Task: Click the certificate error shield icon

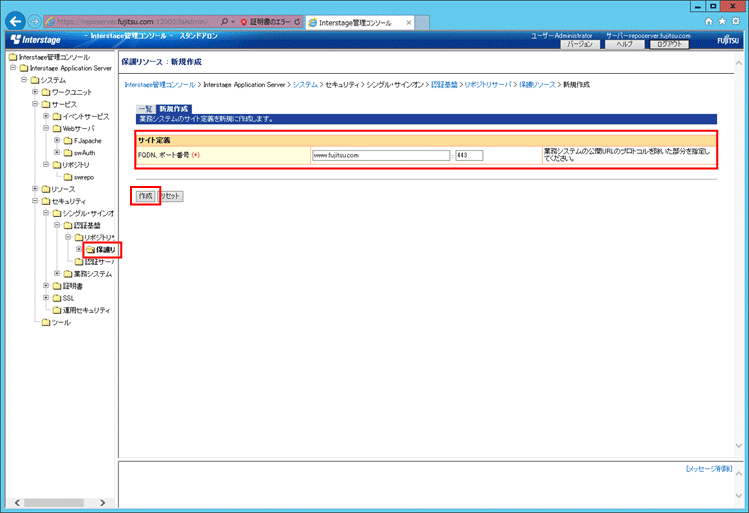Action: pyautogui.click(x=244, y=21)
